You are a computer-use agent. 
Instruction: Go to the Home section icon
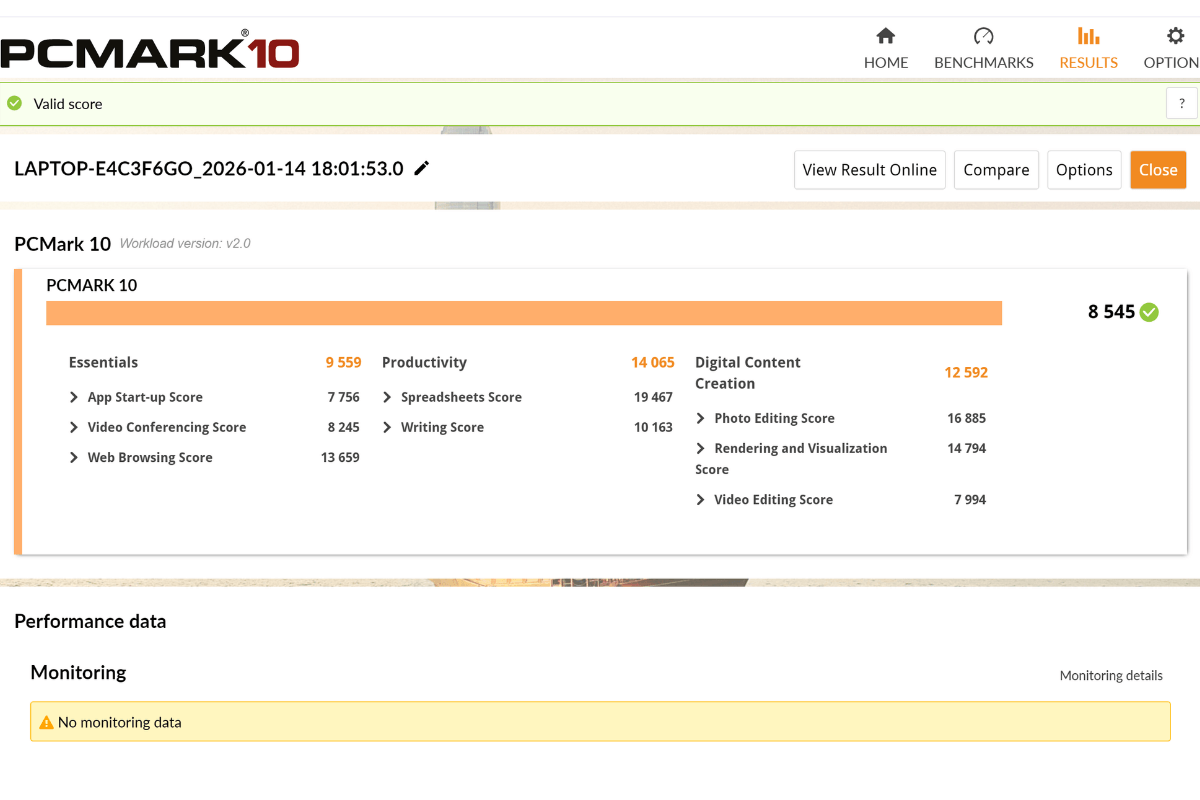[x=886, y=36]
